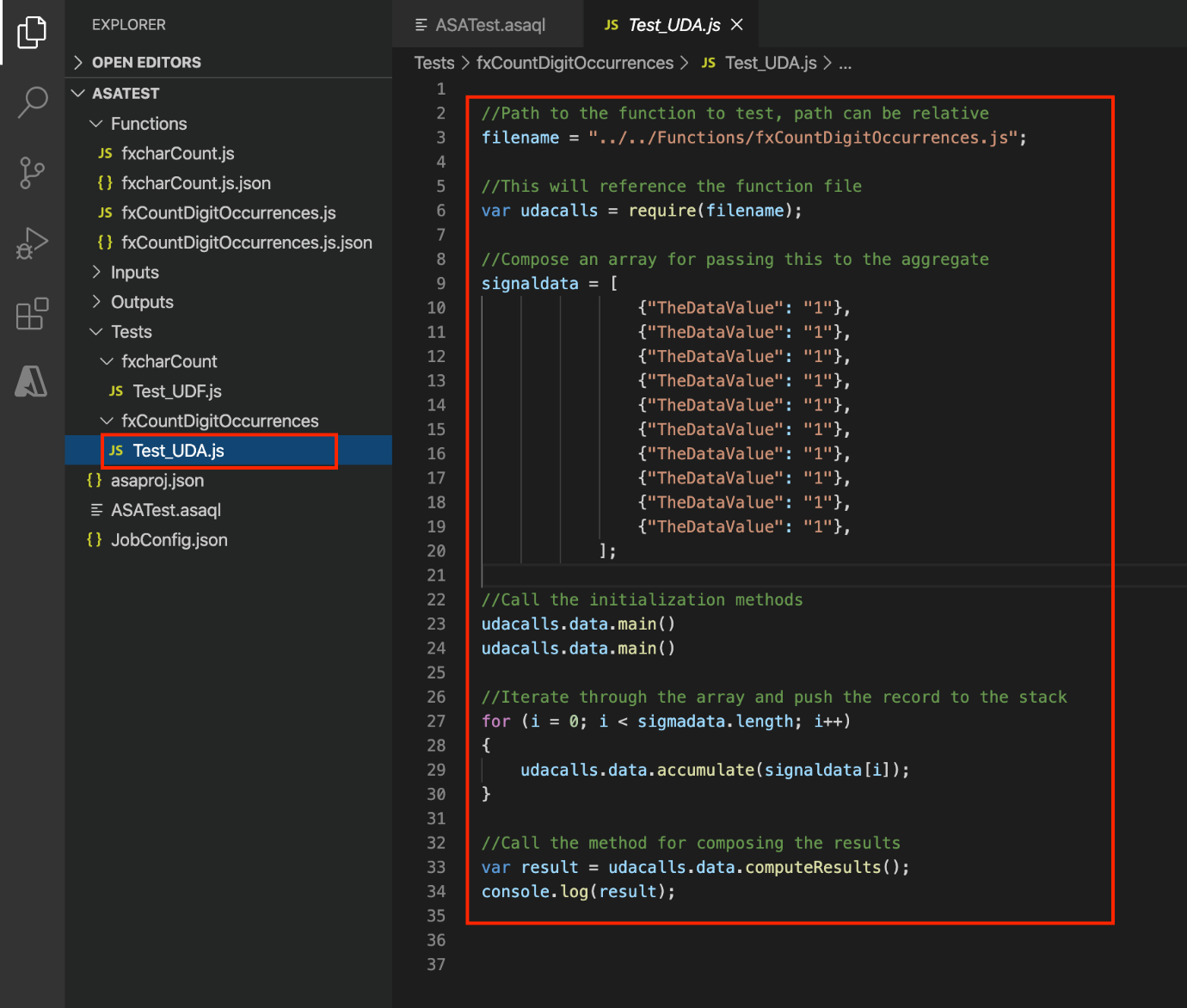
Task: Open the Source Control view icon
Action: (32, 173)
